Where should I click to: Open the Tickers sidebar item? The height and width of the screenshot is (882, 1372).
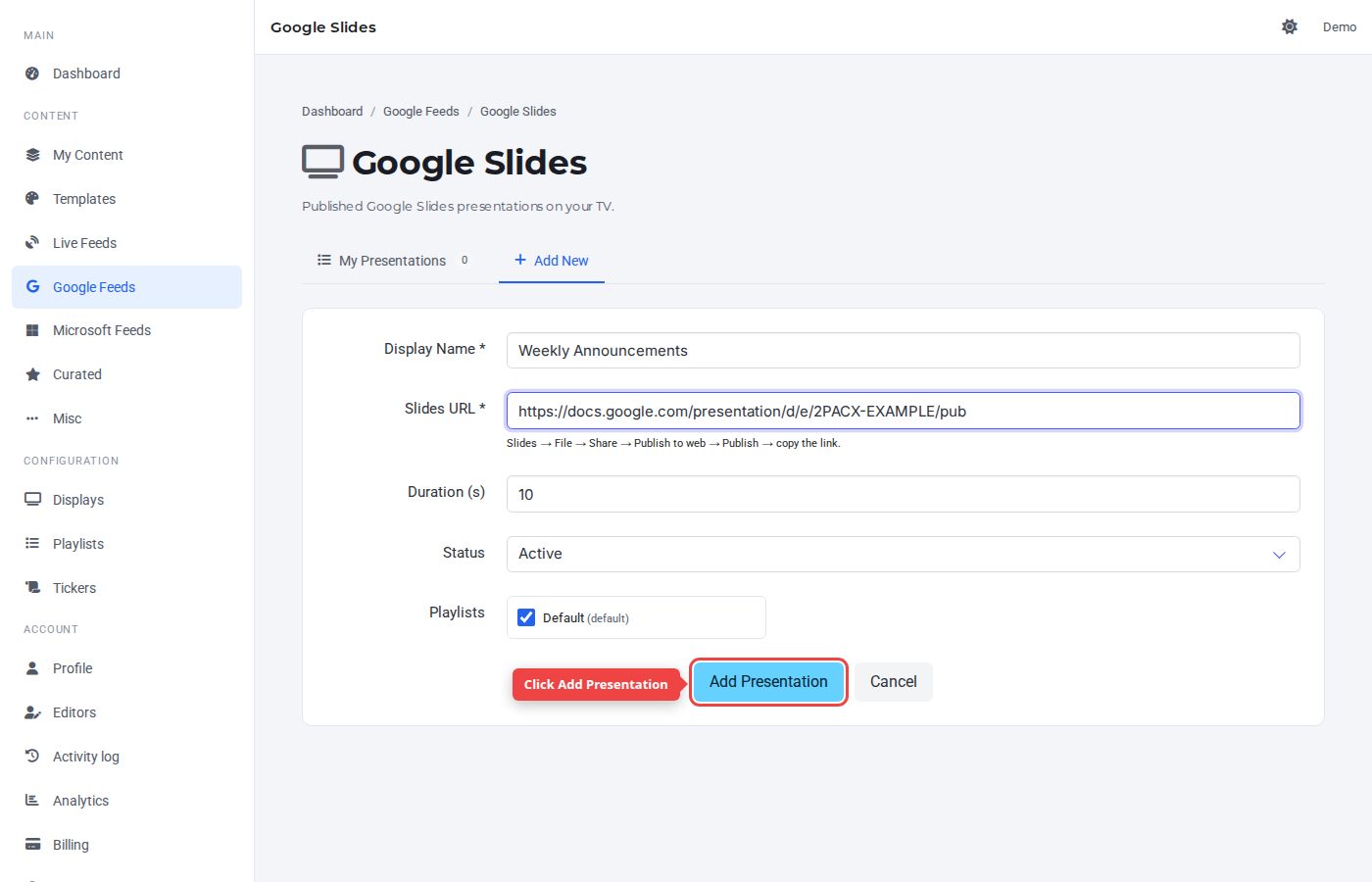[x=126, y=588]
